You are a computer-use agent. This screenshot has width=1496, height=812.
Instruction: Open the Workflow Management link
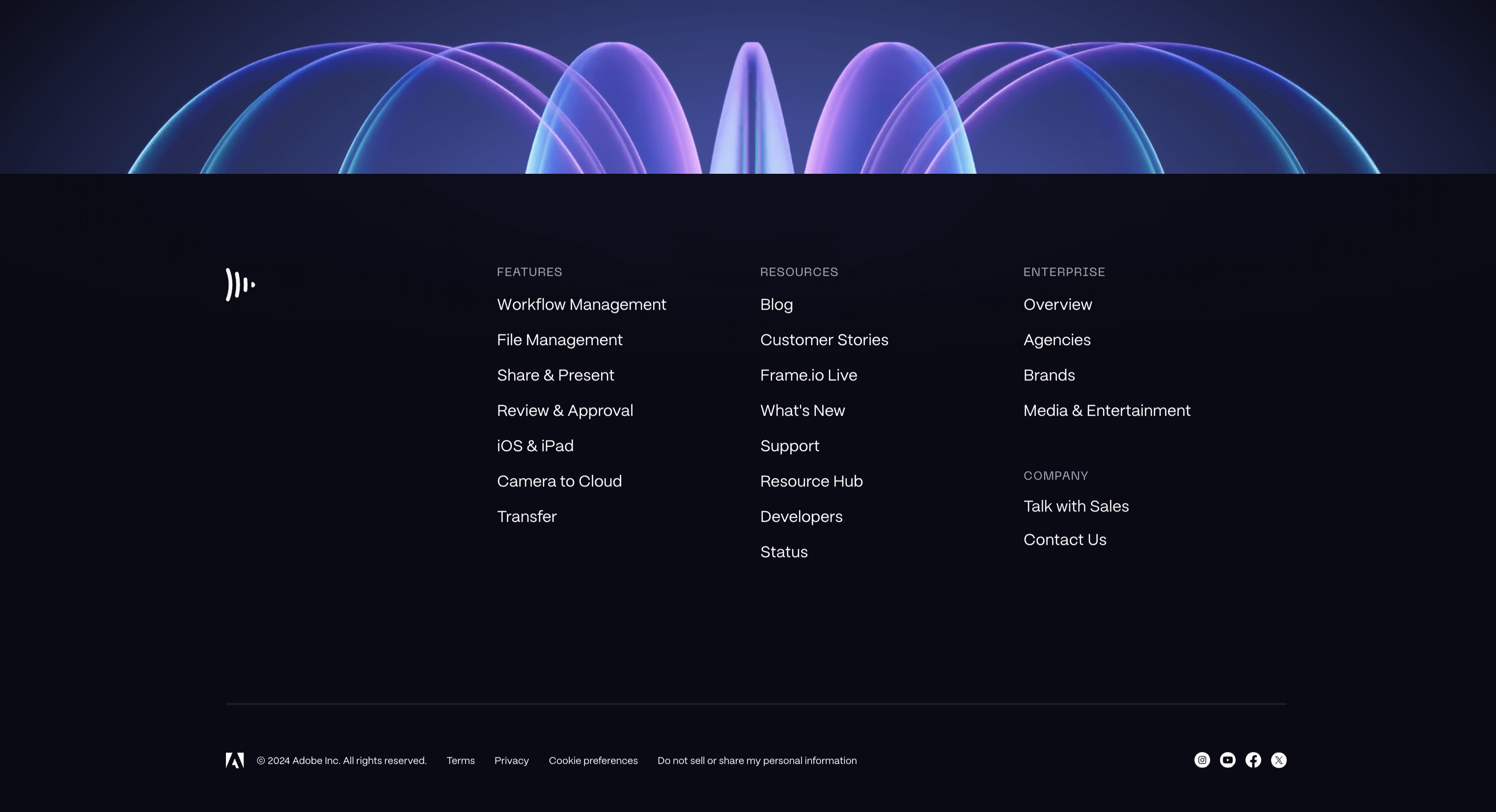click(x=582, y=305)
